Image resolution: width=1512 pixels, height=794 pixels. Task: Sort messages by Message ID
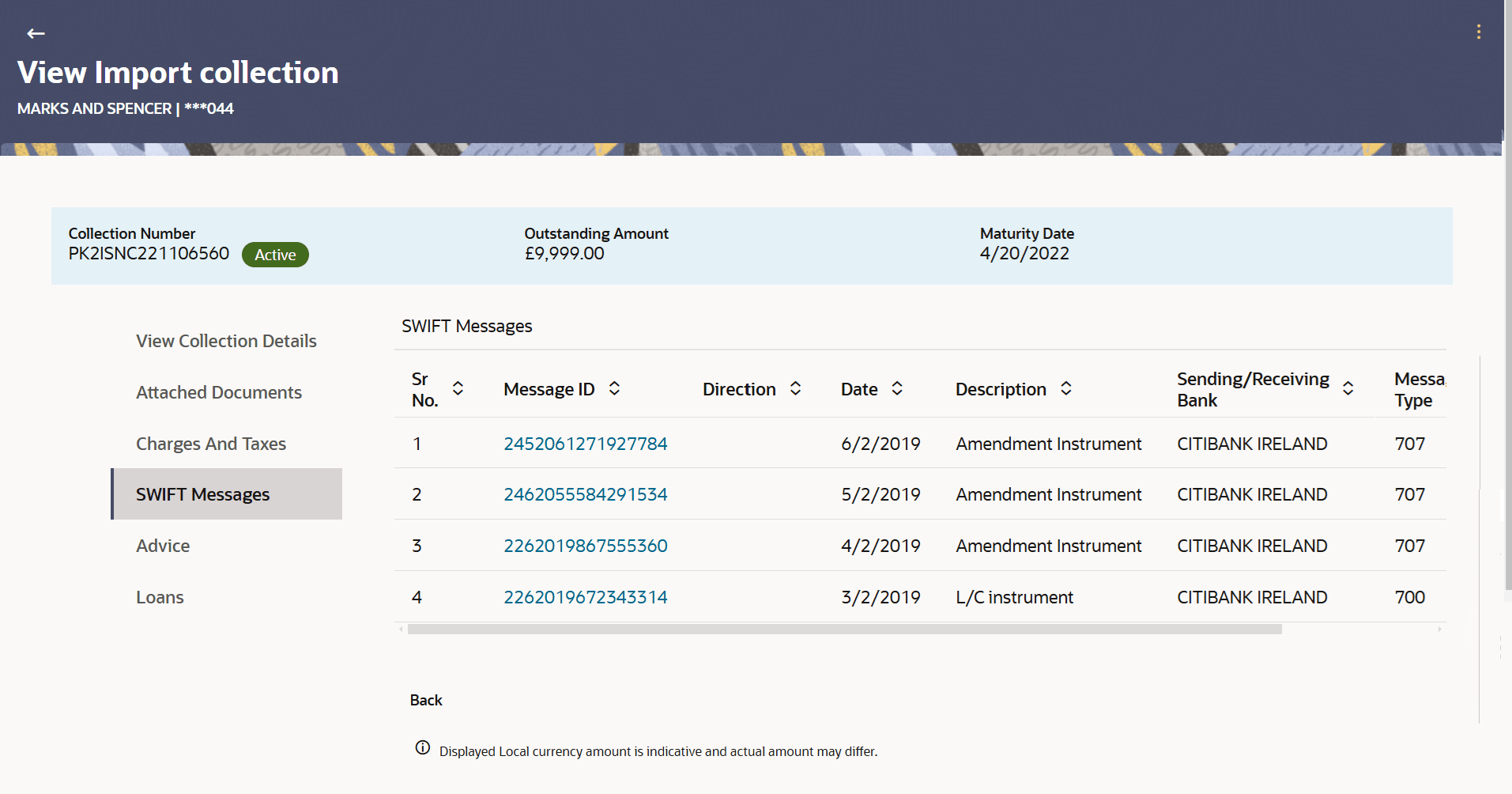click(x=614, y=388)
